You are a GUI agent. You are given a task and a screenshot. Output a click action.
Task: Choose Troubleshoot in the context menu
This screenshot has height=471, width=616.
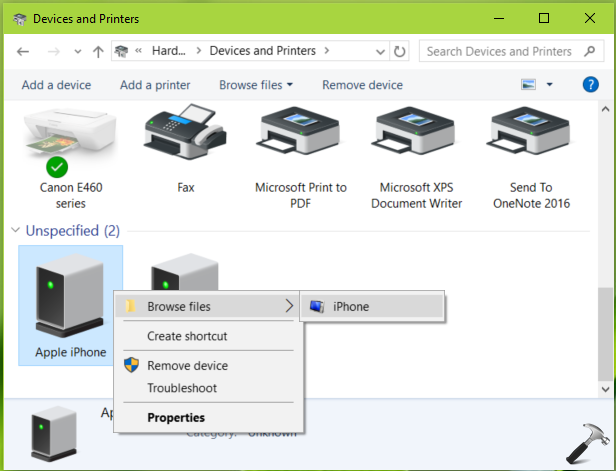pos(209,388)
